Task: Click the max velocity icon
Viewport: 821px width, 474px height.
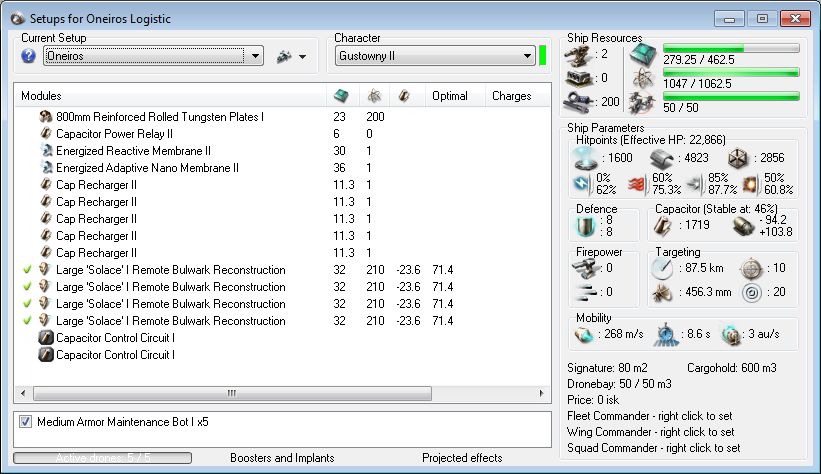Action: coord(583,334)
